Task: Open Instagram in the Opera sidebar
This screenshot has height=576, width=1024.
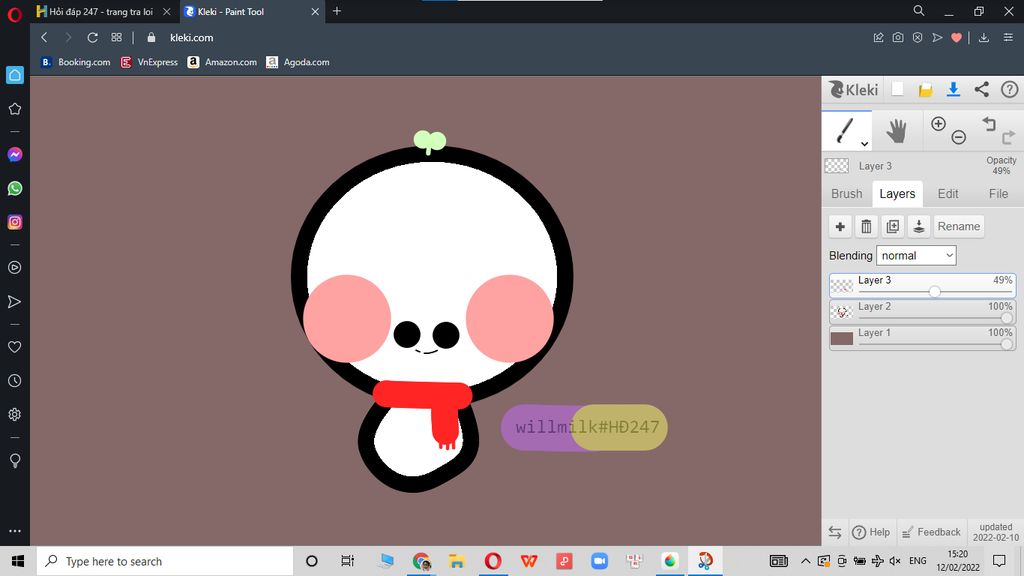Action: (x=14, y=222)
